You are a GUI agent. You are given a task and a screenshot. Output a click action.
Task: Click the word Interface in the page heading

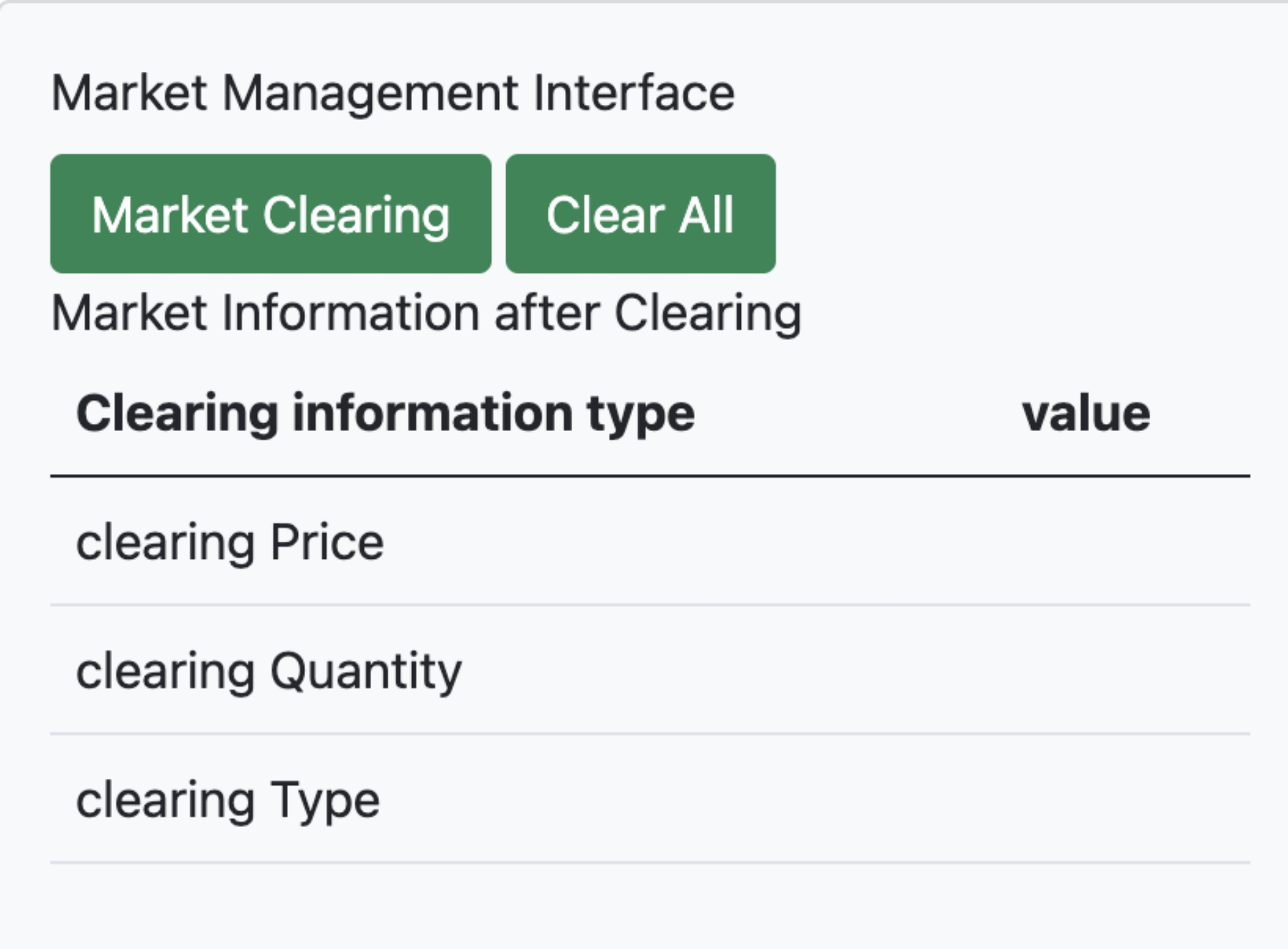coord(633,93)
